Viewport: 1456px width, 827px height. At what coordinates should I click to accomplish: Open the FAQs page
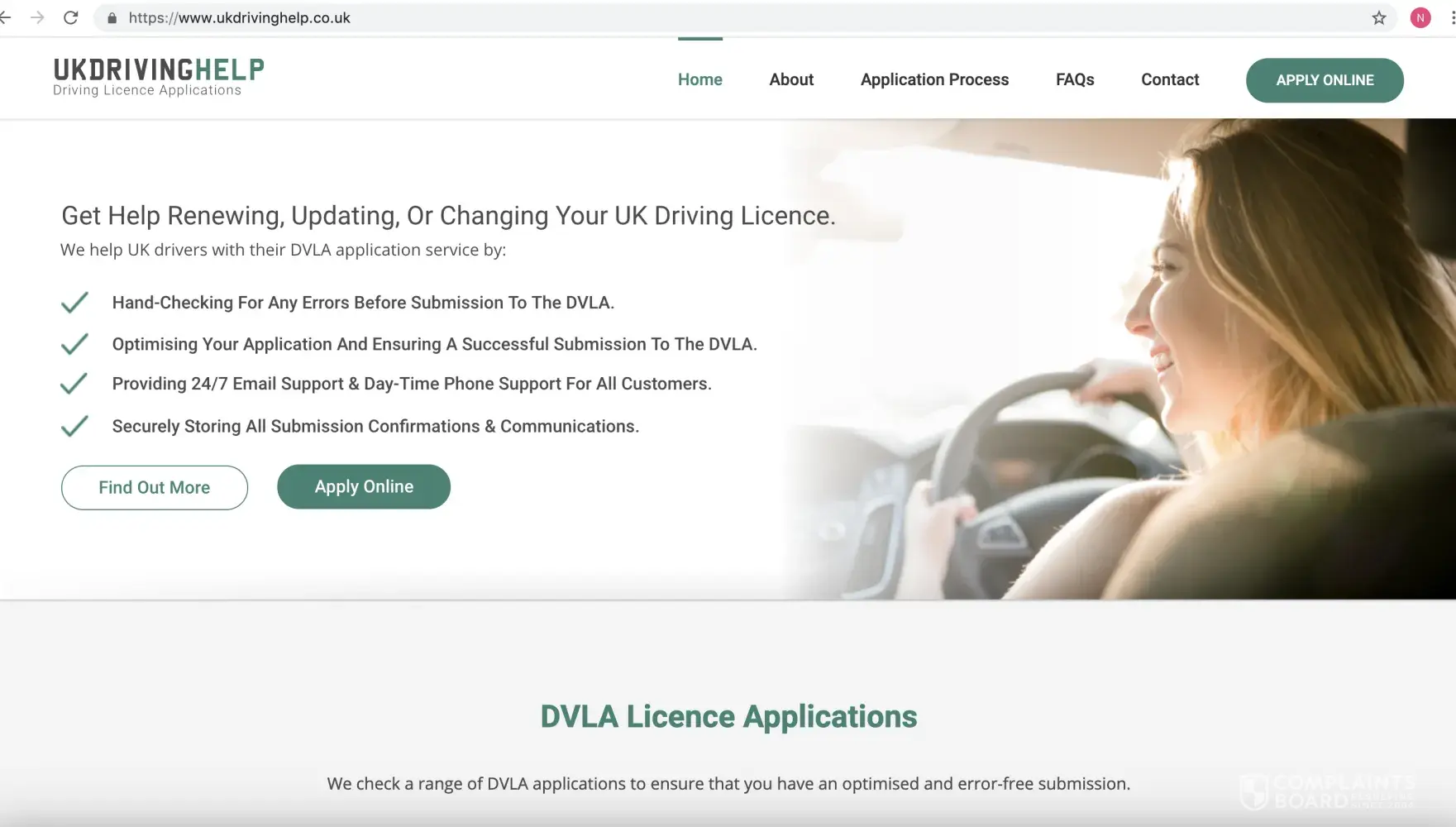tap(1075, 79)
